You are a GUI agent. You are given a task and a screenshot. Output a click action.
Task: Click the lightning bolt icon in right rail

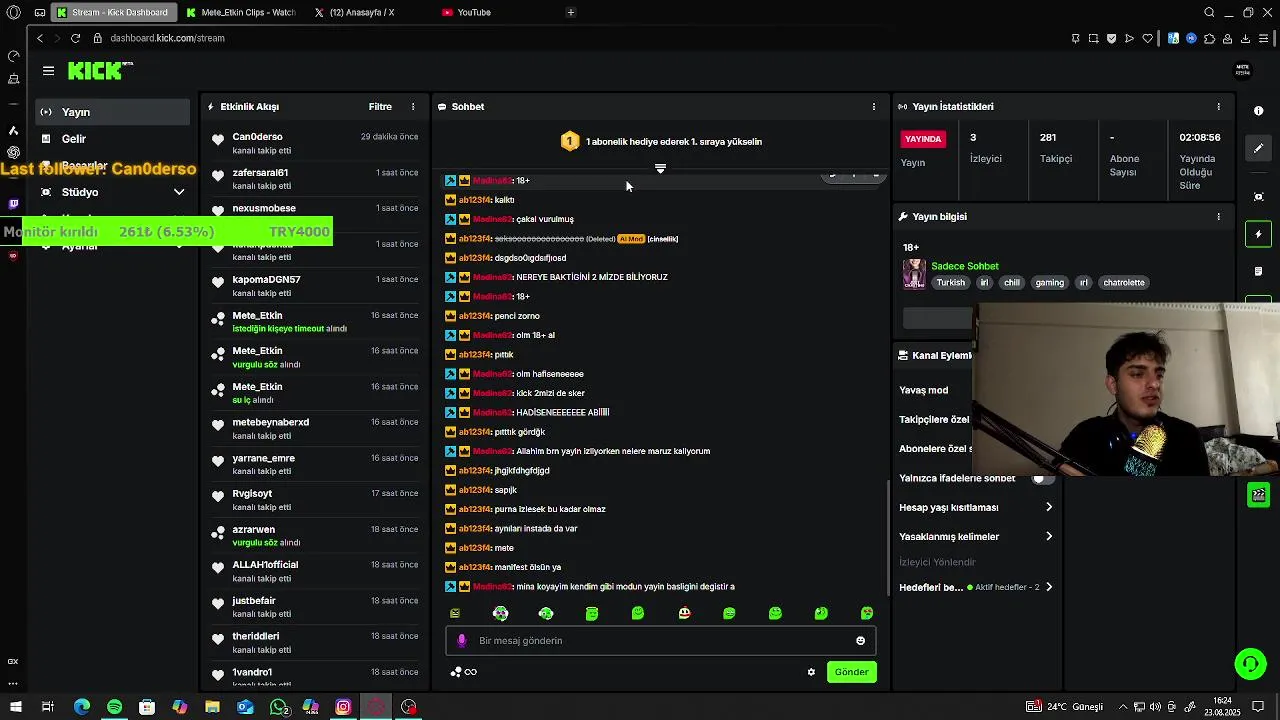tap(1259, 234)
